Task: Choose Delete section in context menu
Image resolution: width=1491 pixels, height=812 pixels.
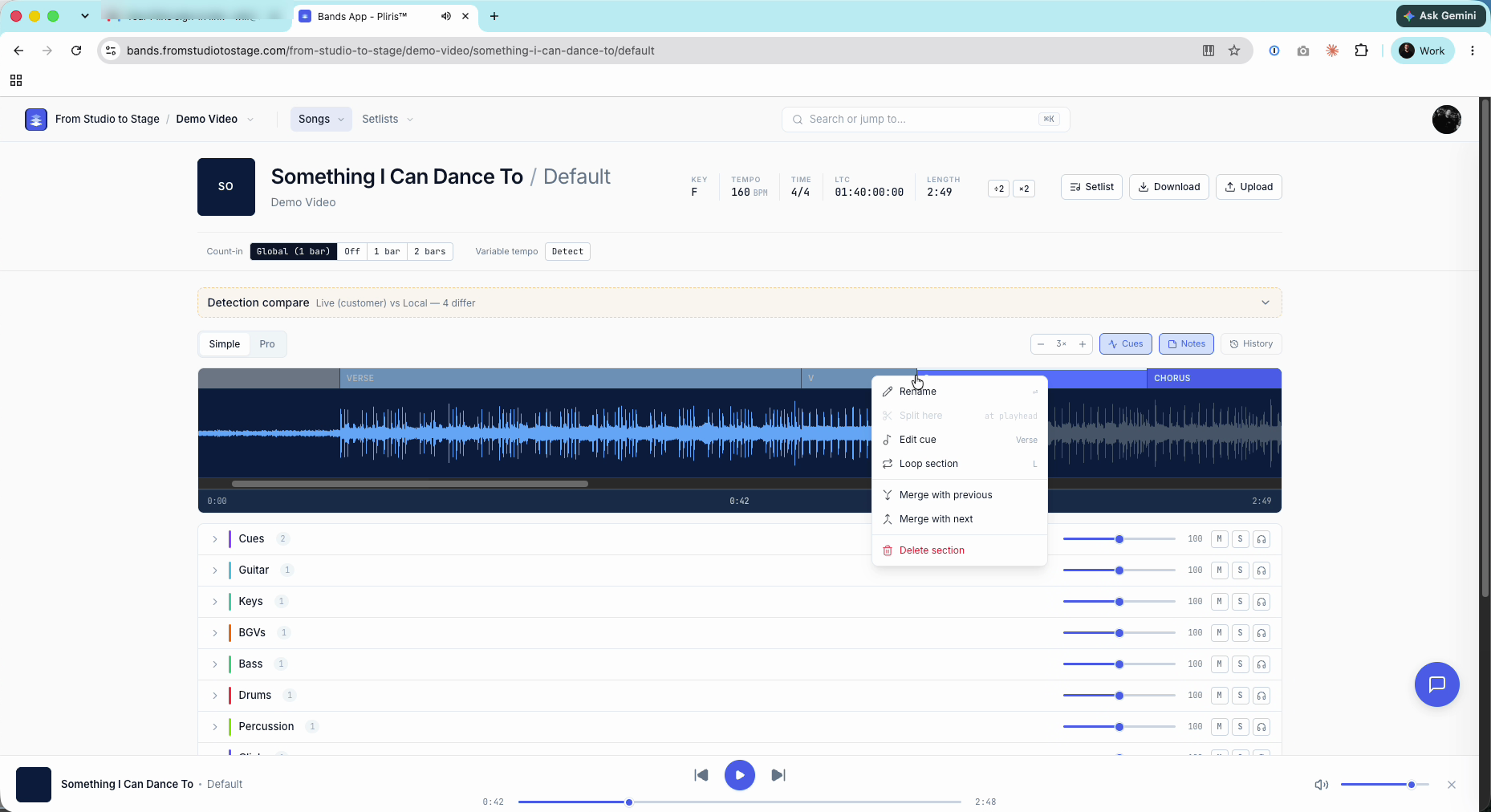Action: pyautogui.click(x=959, y=550)
